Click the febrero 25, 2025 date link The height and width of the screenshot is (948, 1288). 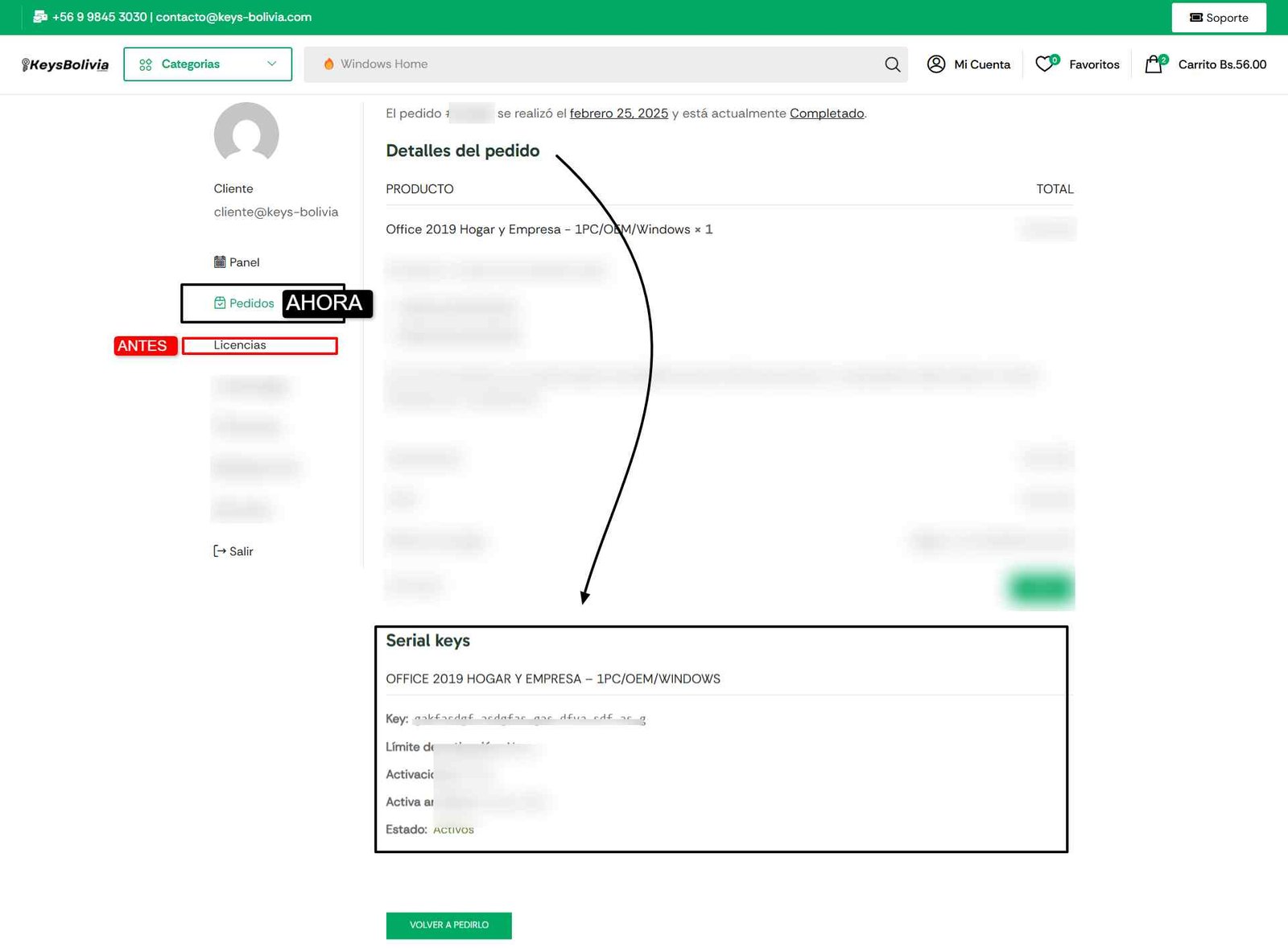coord(618,113)
